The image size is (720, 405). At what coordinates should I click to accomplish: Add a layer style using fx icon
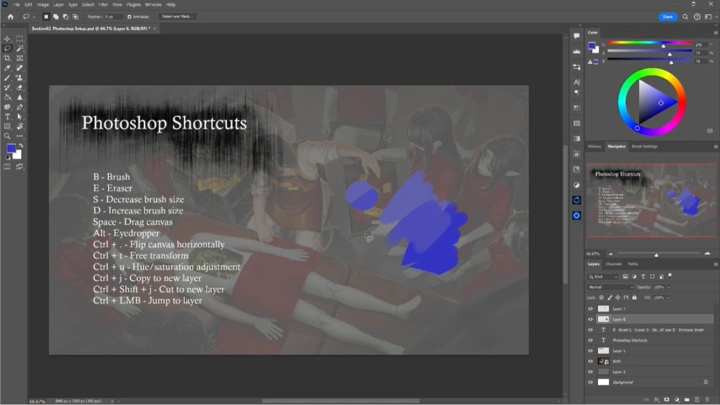click(x=657, y=399)
